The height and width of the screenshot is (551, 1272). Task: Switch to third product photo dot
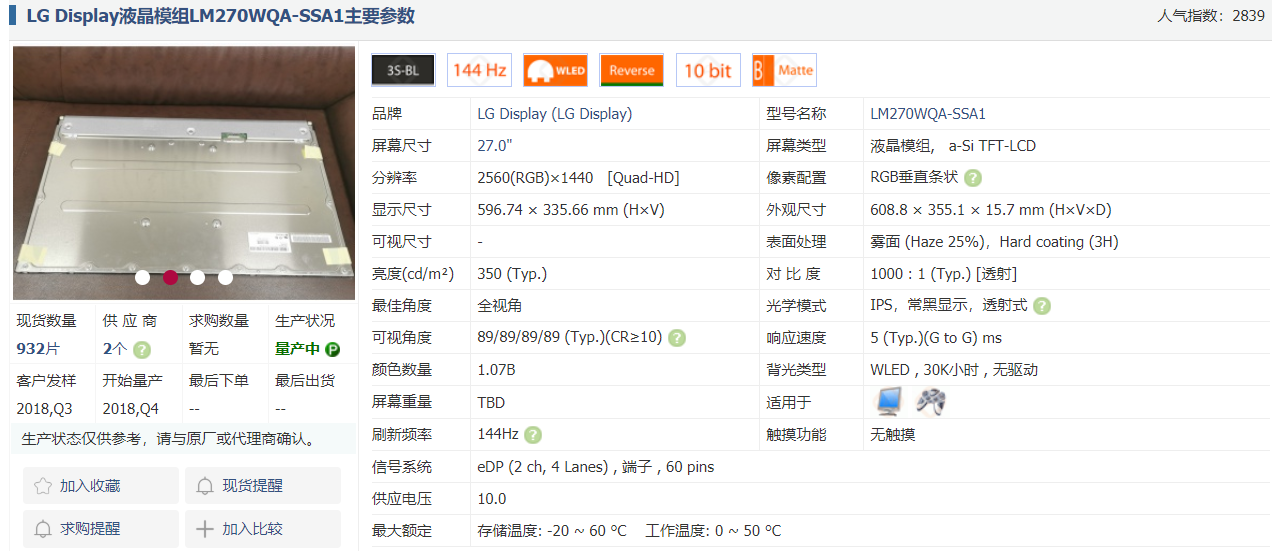point(198,277)
